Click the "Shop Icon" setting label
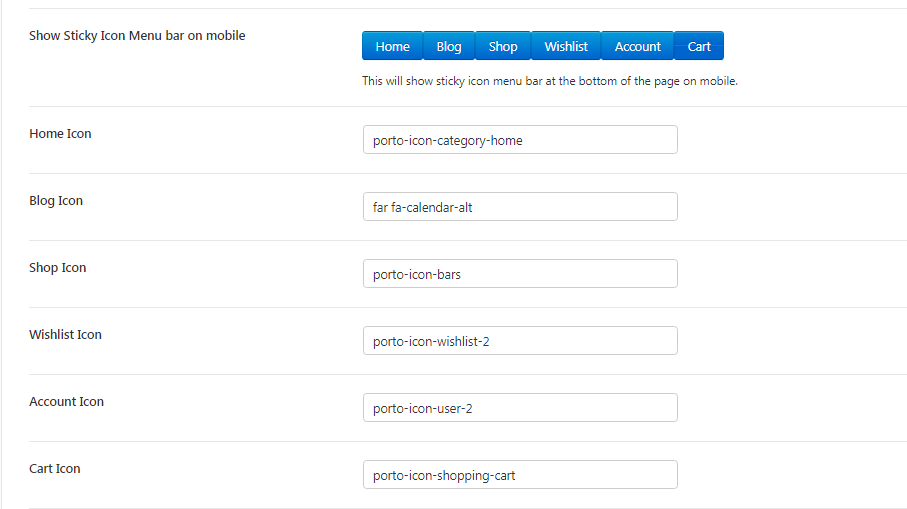This screenshot has width=907, height=509. [58, 268]
